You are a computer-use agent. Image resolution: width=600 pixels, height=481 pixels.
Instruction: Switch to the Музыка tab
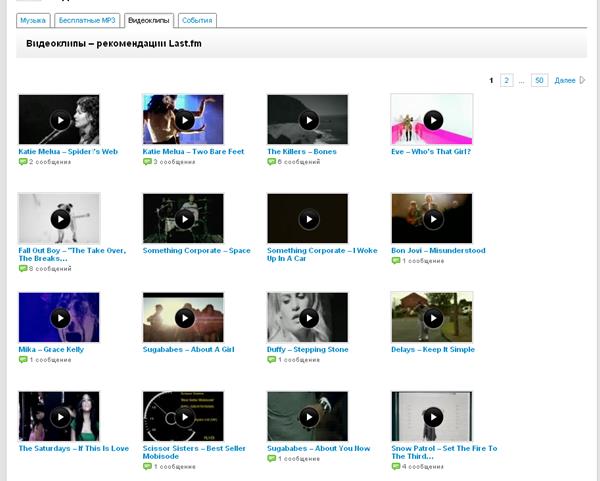pyautogui.click(x=33, y=20)
